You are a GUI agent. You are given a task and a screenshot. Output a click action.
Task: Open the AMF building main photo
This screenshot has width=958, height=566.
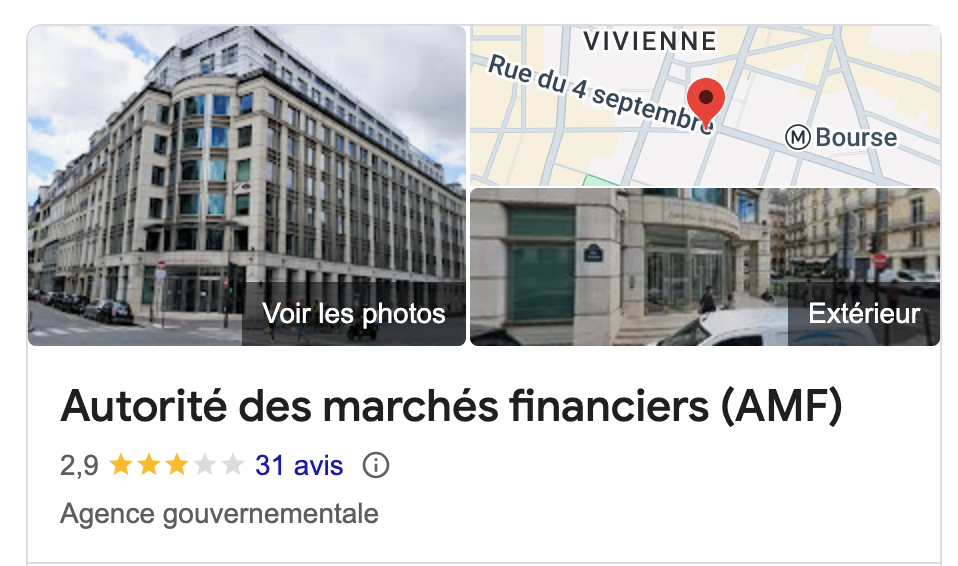pyautogui.click(x=247, y=186)
